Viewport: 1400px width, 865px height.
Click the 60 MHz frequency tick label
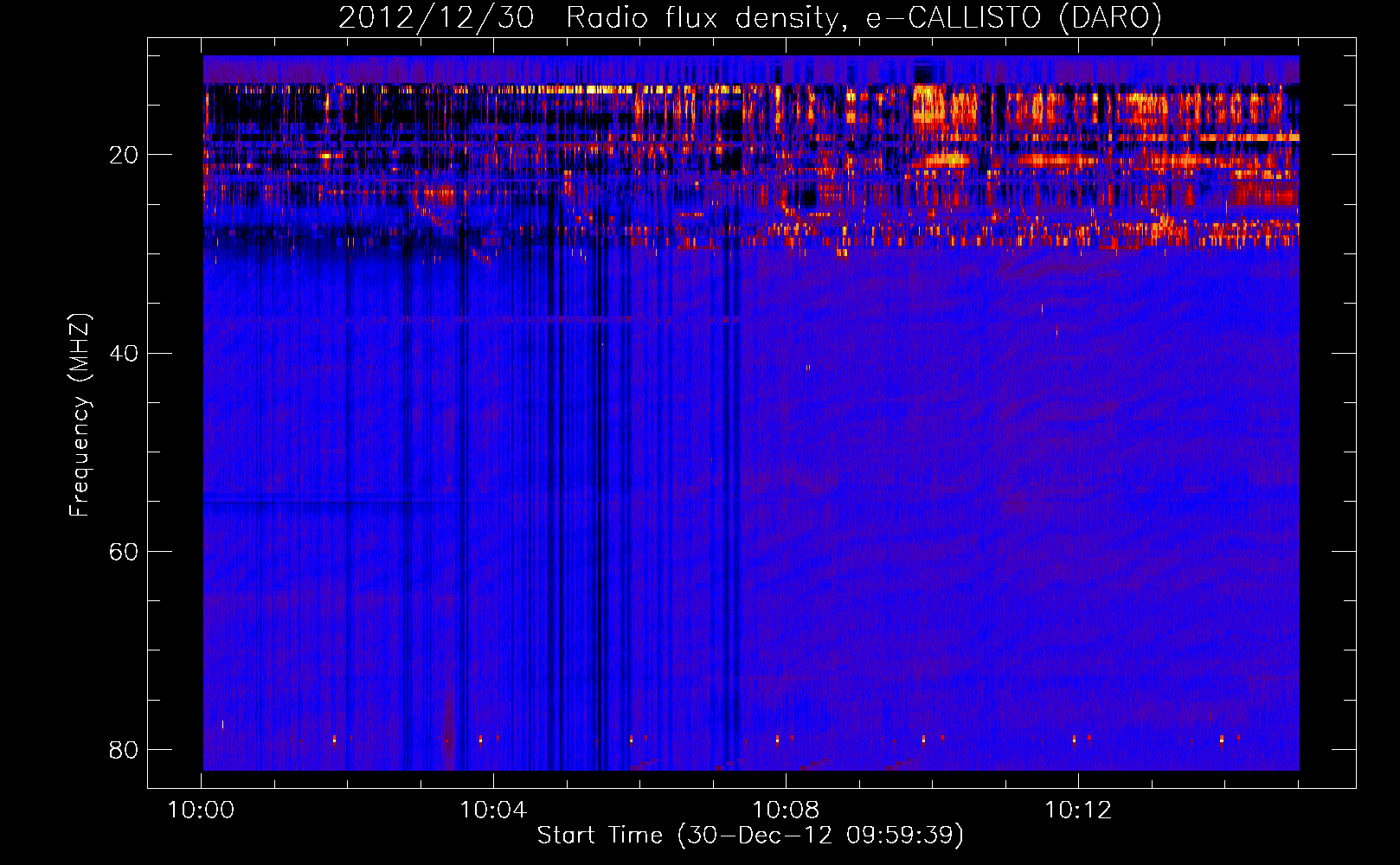coord(124,551)
